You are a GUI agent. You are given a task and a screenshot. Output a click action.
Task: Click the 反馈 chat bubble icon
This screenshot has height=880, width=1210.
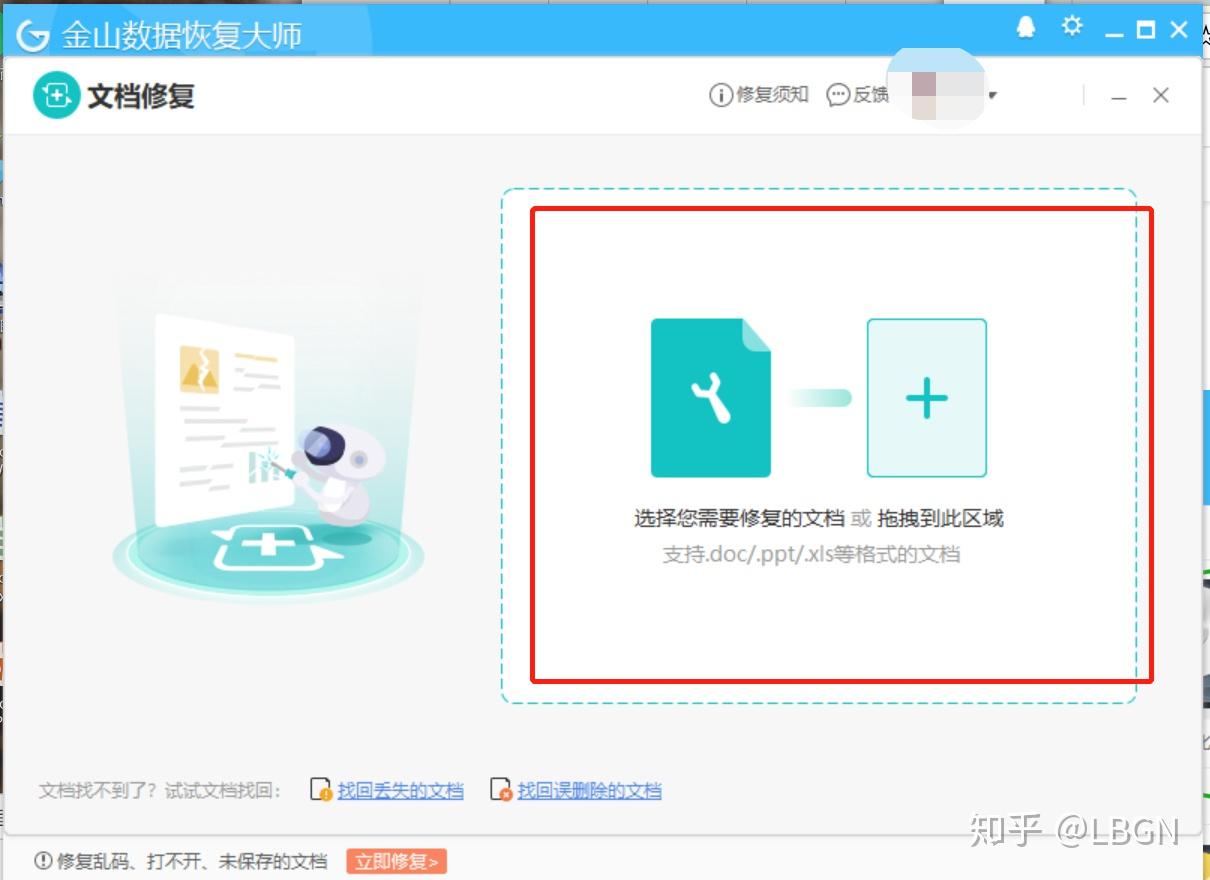point(838,95)
